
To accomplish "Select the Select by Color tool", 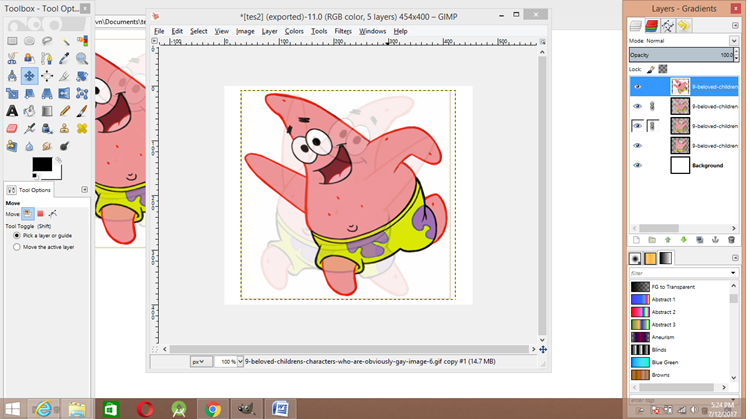I will pos(82,41).
